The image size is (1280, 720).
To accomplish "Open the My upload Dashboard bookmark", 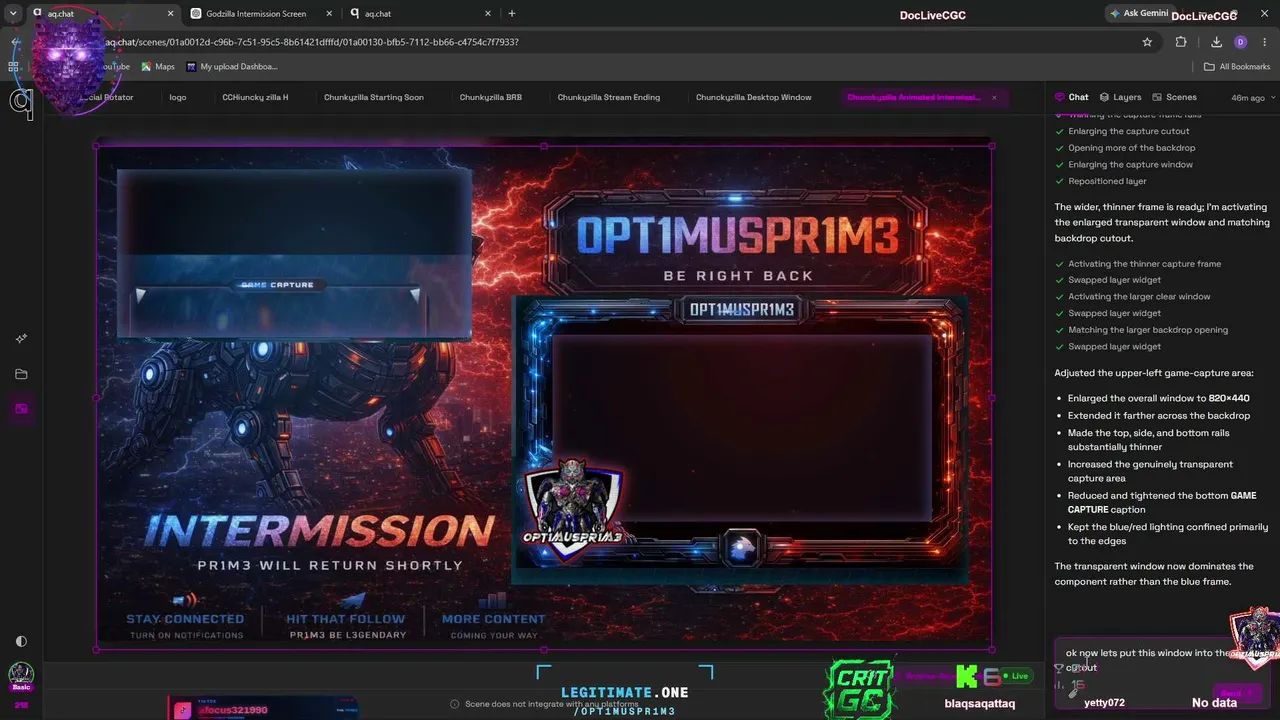I will [x=232, y=67].
